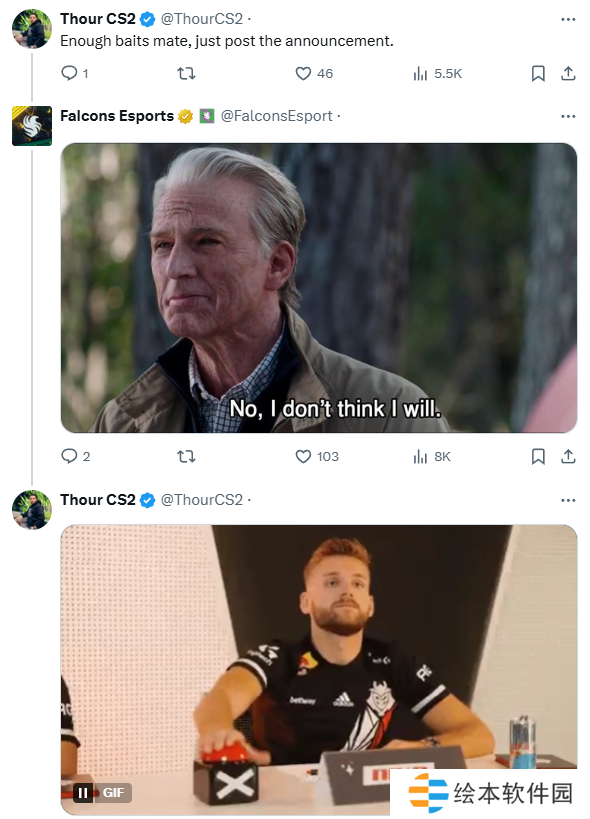Like the tweet with 46 likes
The width and height of the screenshot is (590, 819).
(x=314, y=73)
